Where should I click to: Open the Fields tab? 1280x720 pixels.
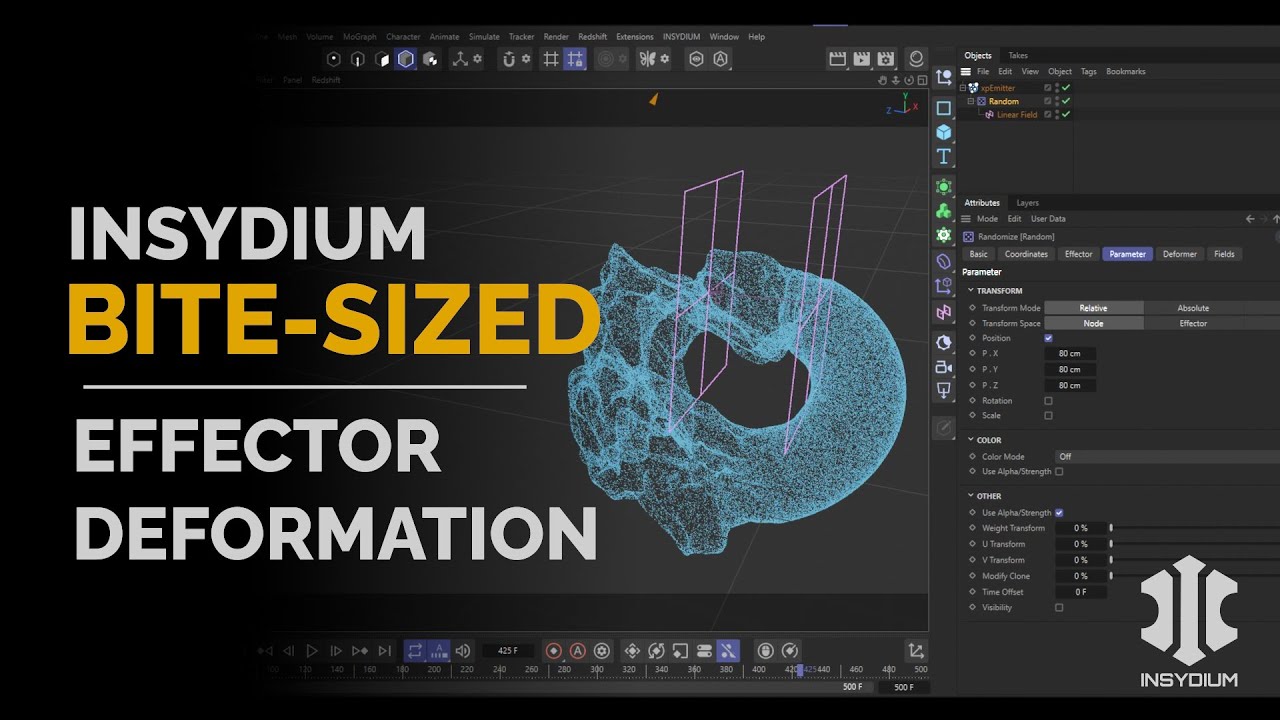click(x=1224, y=254)
